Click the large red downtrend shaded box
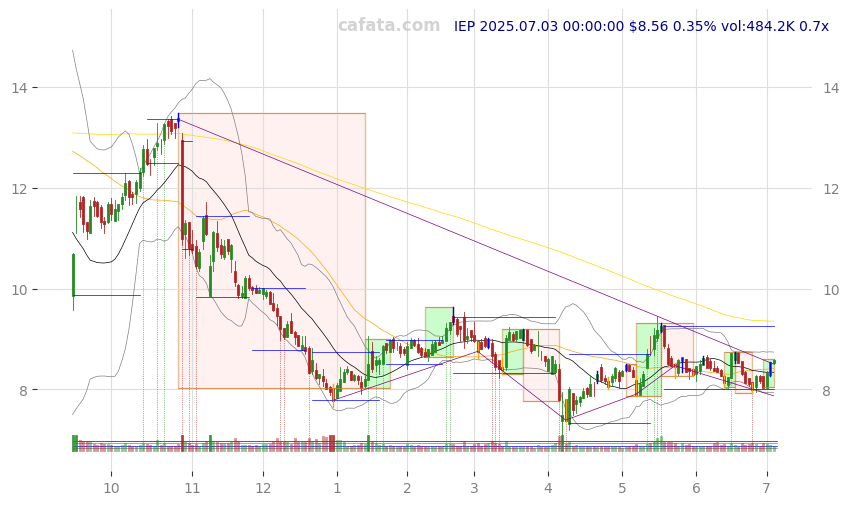The image size is (849, 505). [272, 251]
